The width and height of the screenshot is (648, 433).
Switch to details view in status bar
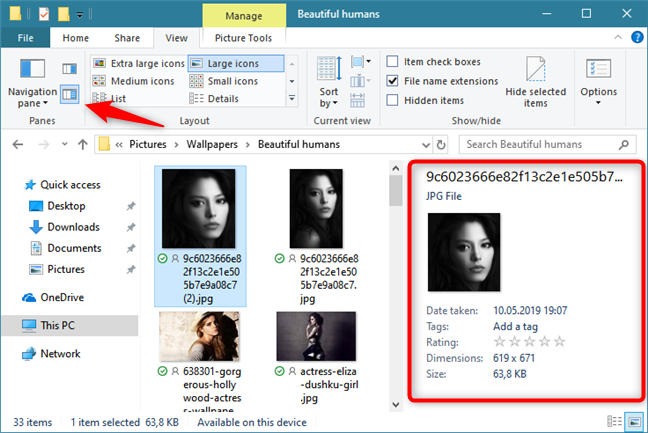tap(615, 421)
